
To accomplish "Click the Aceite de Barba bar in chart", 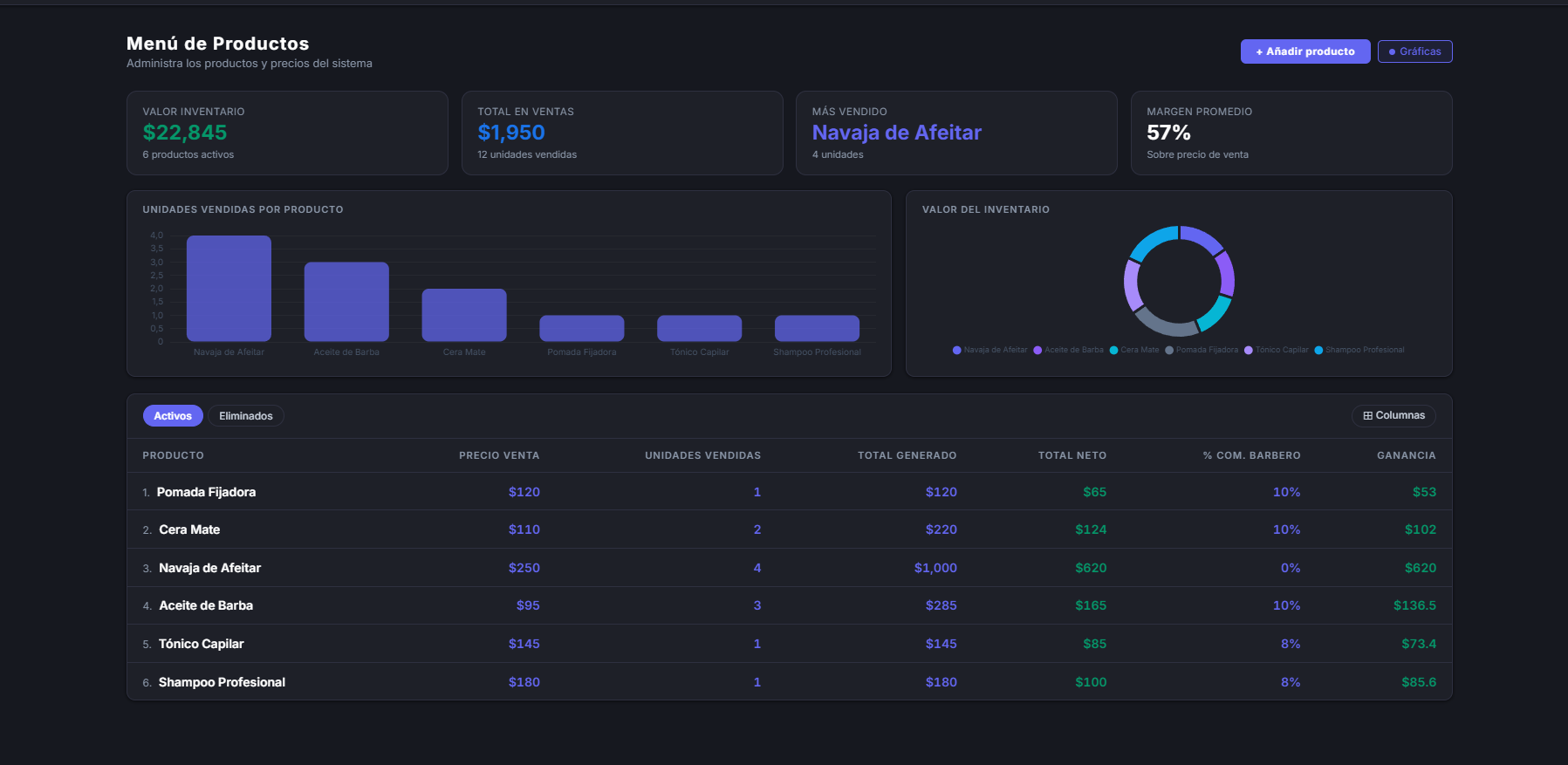I will point(346,302).
